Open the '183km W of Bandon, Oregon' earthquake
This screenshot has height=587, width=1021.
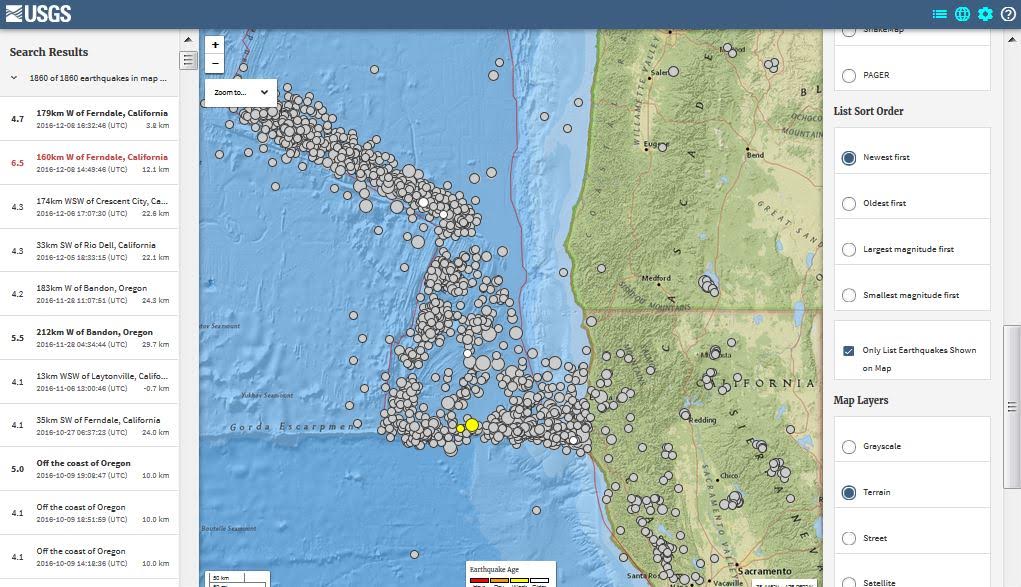(x=89, y=294)
